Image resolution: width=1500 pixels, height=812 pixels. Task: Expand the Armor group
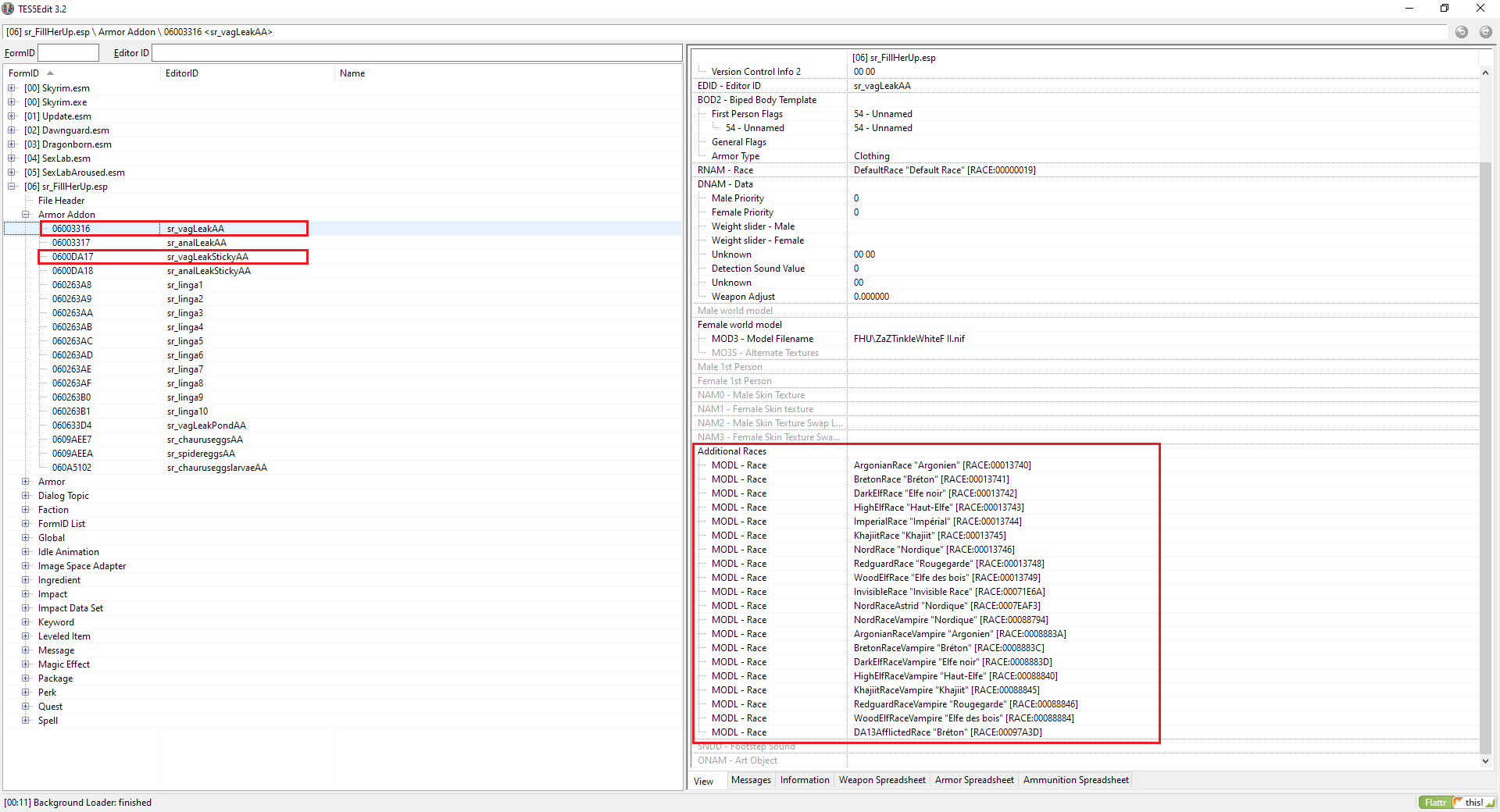tap(26, 482)
